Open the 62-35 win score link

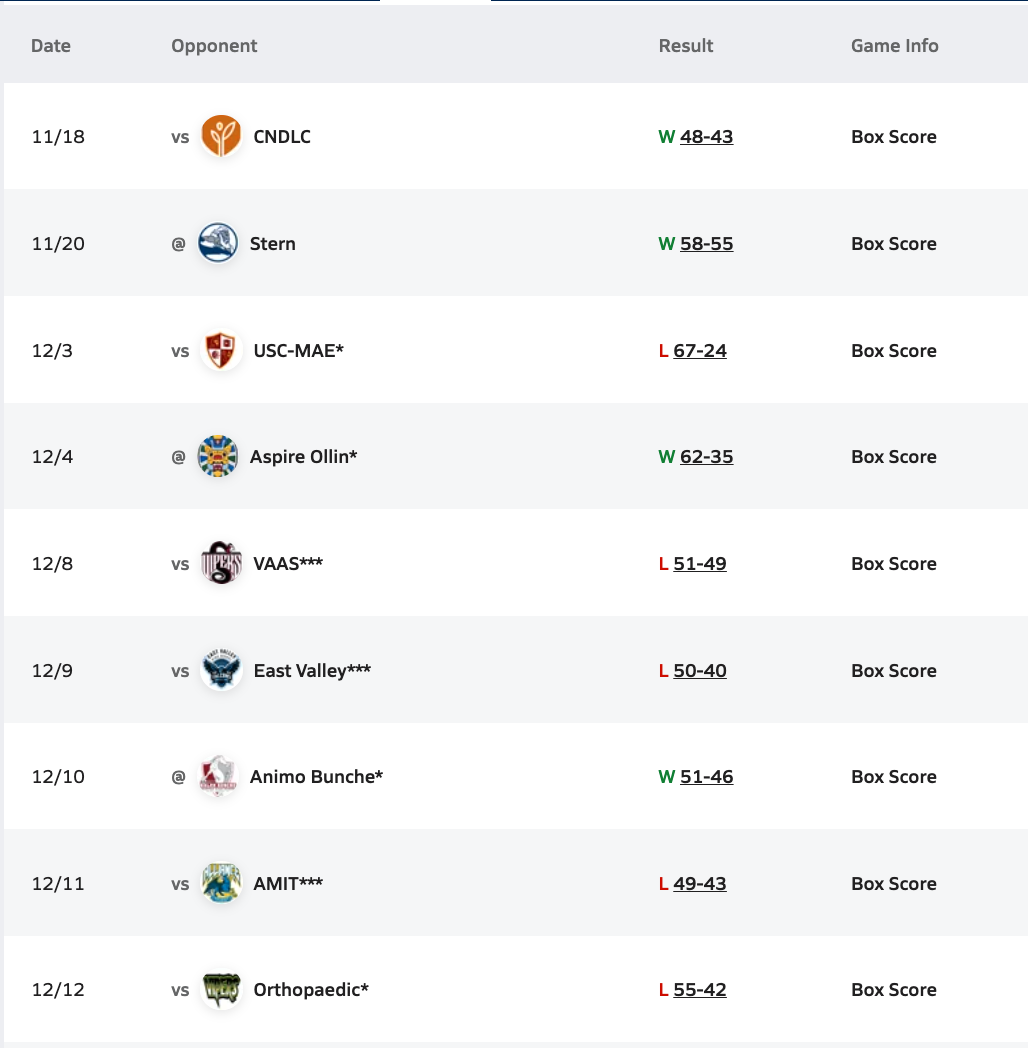pyautogui.click(x=706, y=457)
